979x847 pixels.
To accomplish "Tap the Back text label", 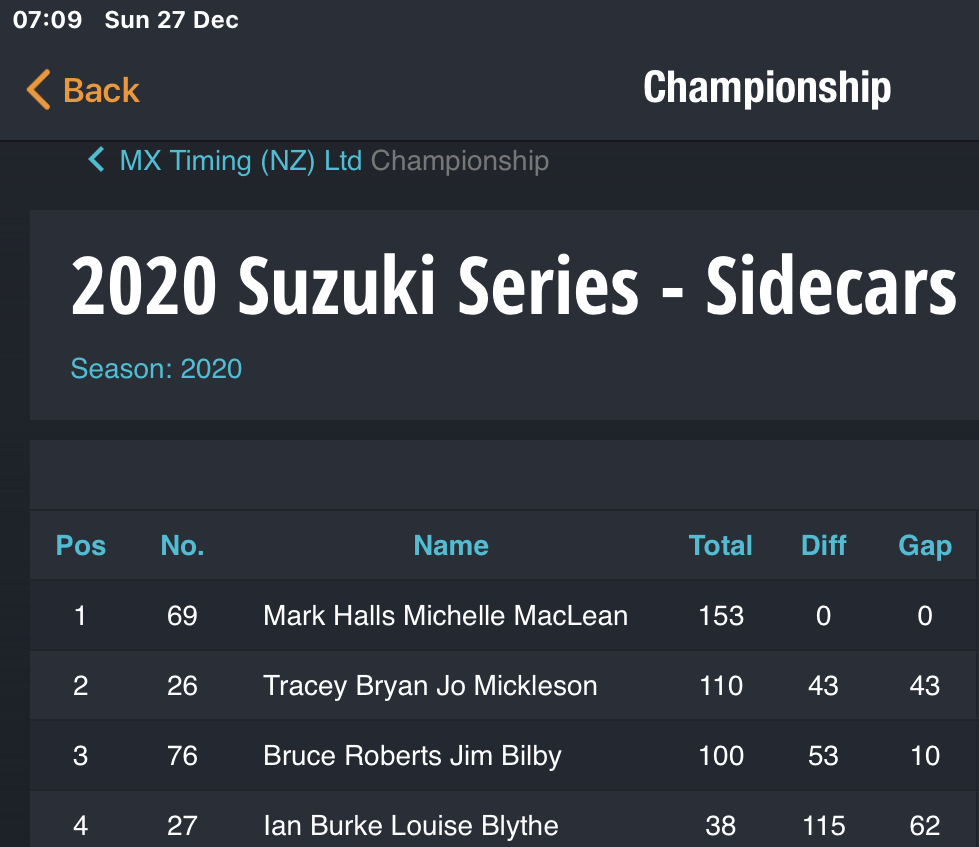I will pyautogui.click(x=101, y=90).
